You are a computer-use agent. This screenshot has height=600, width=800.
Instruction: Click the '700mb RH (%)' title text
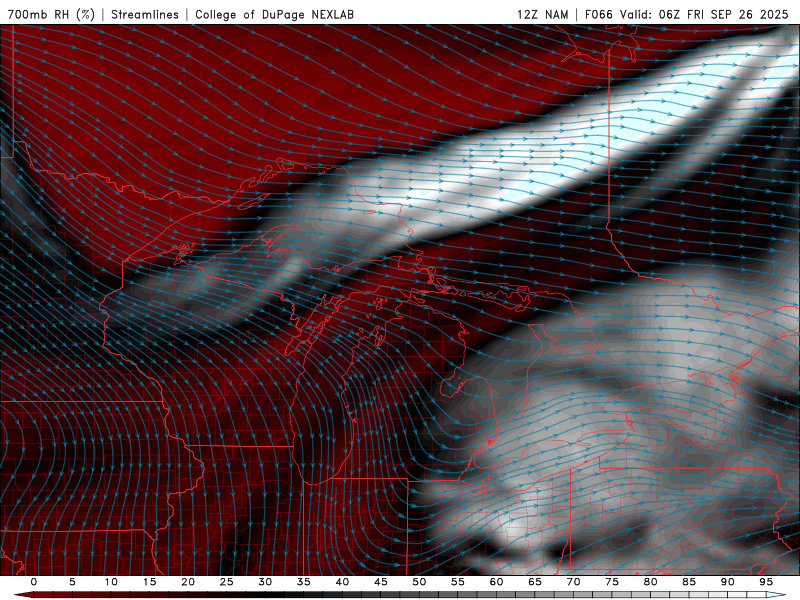click(x=52, y=14)
